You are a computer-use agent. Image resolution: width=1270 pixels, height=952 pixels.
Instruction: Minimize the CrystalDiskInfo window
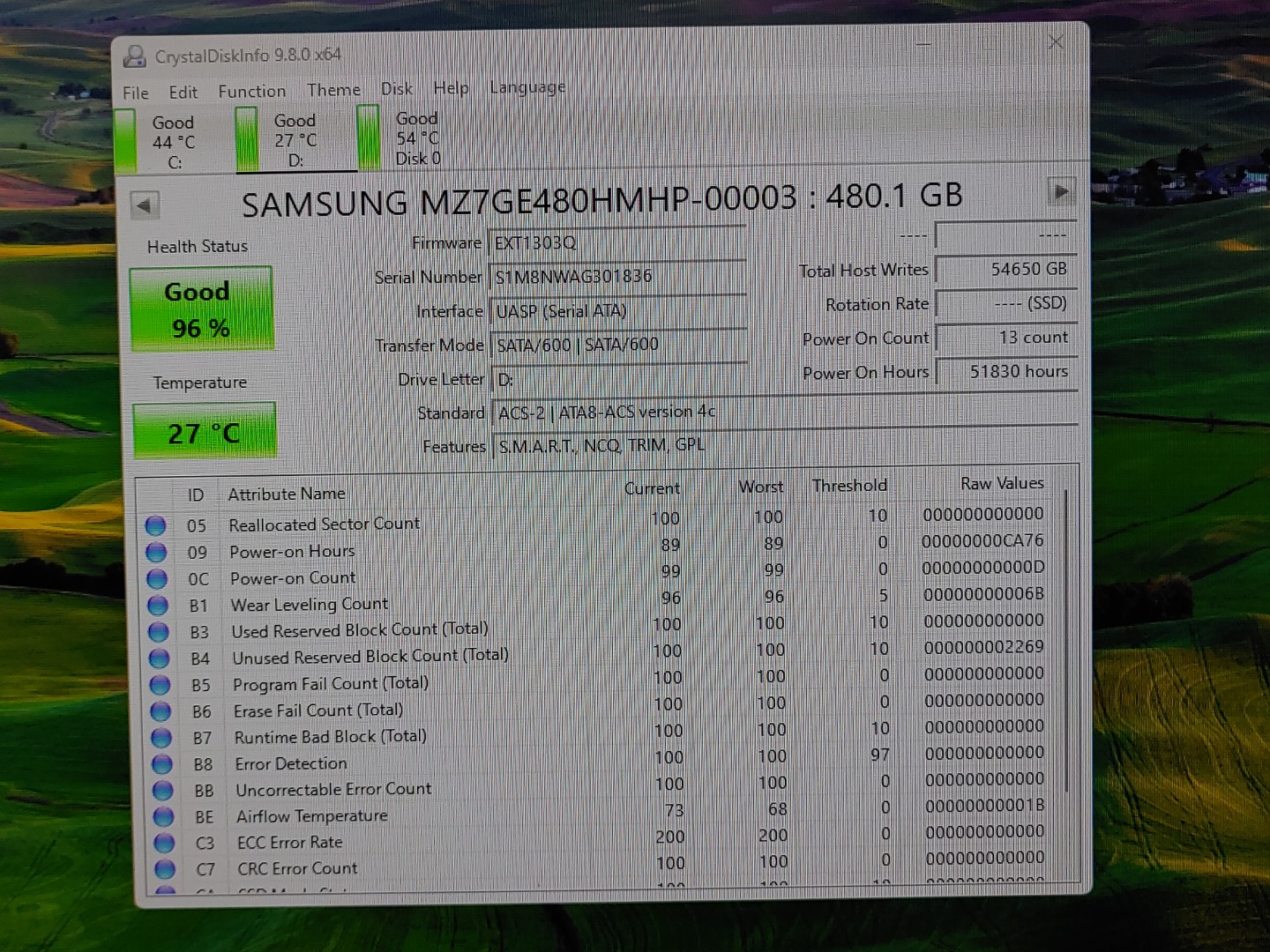[x=923, y=43]
